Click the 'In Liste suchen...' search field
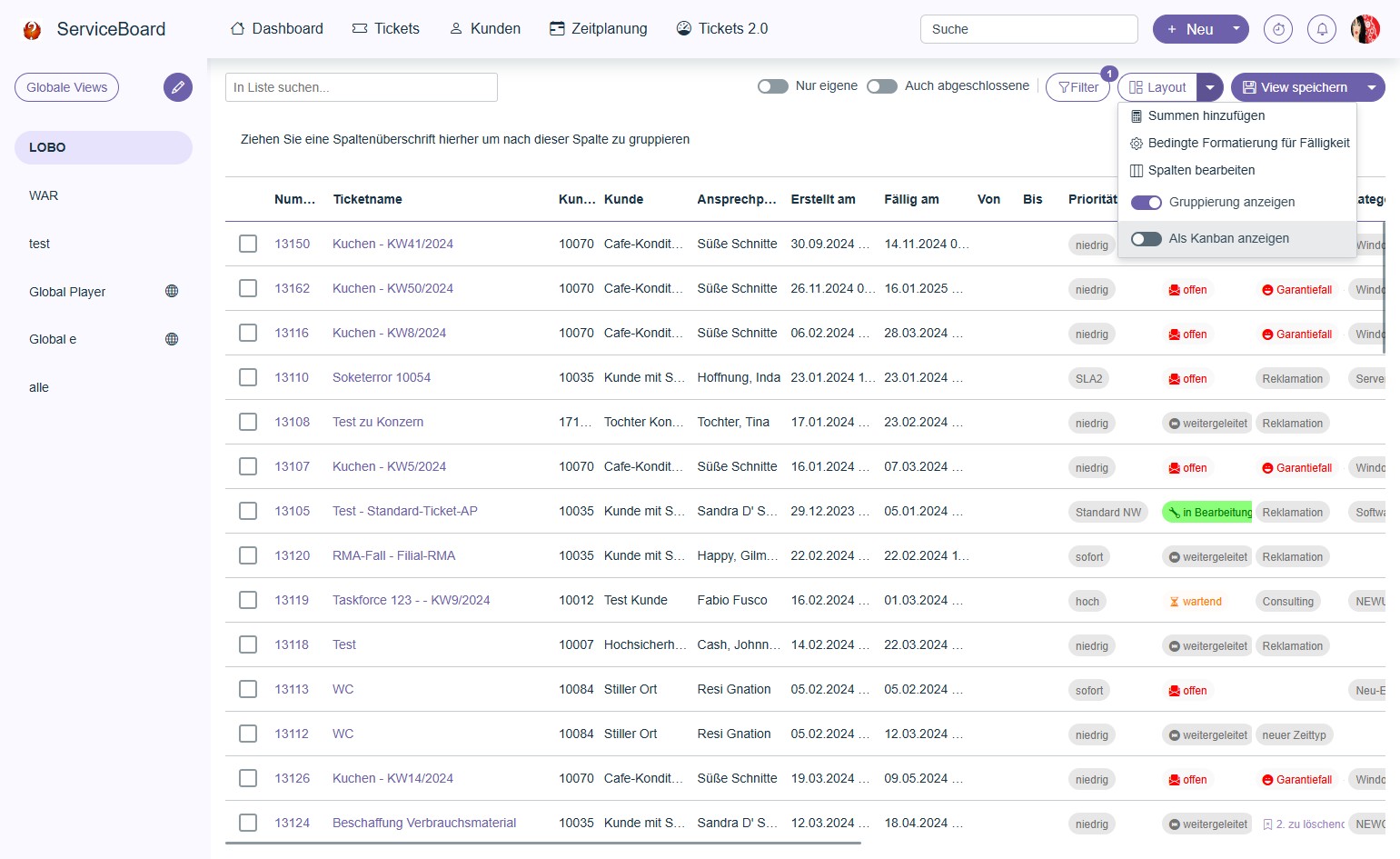The image size is (1400, 859). tap(362, 87)
